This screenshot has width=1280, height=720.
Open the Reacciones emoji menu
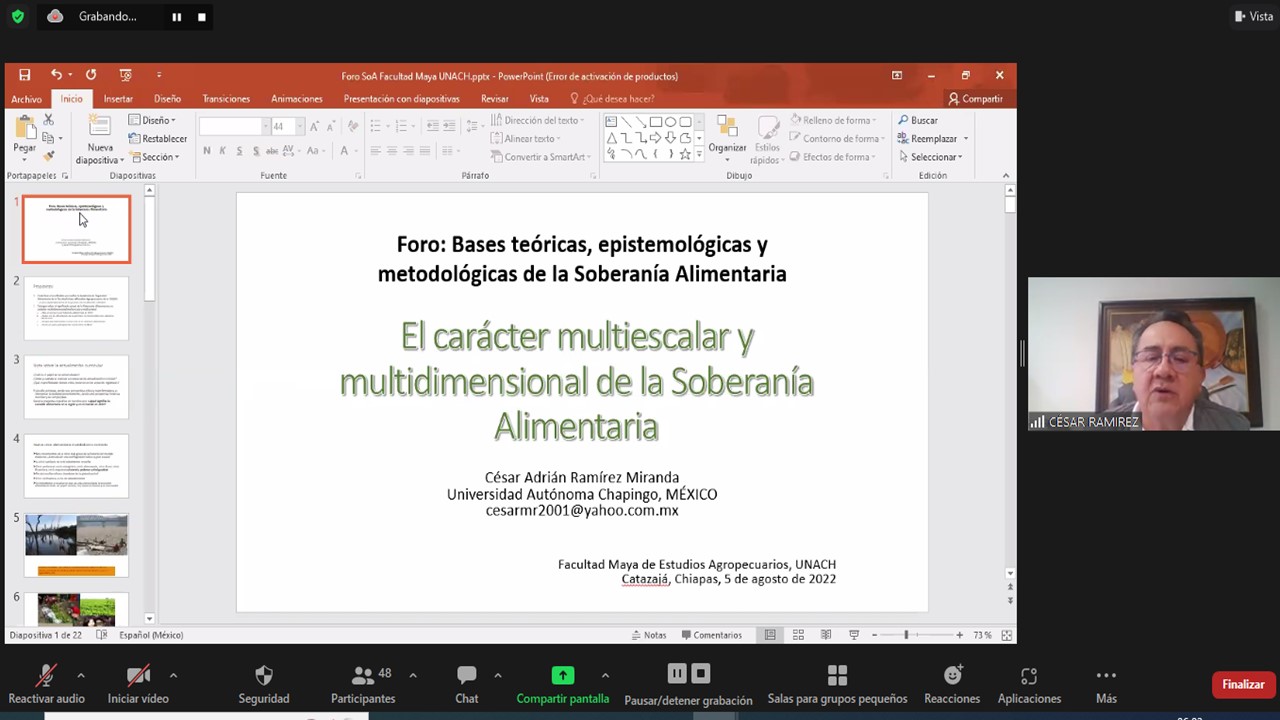[951, 684]
